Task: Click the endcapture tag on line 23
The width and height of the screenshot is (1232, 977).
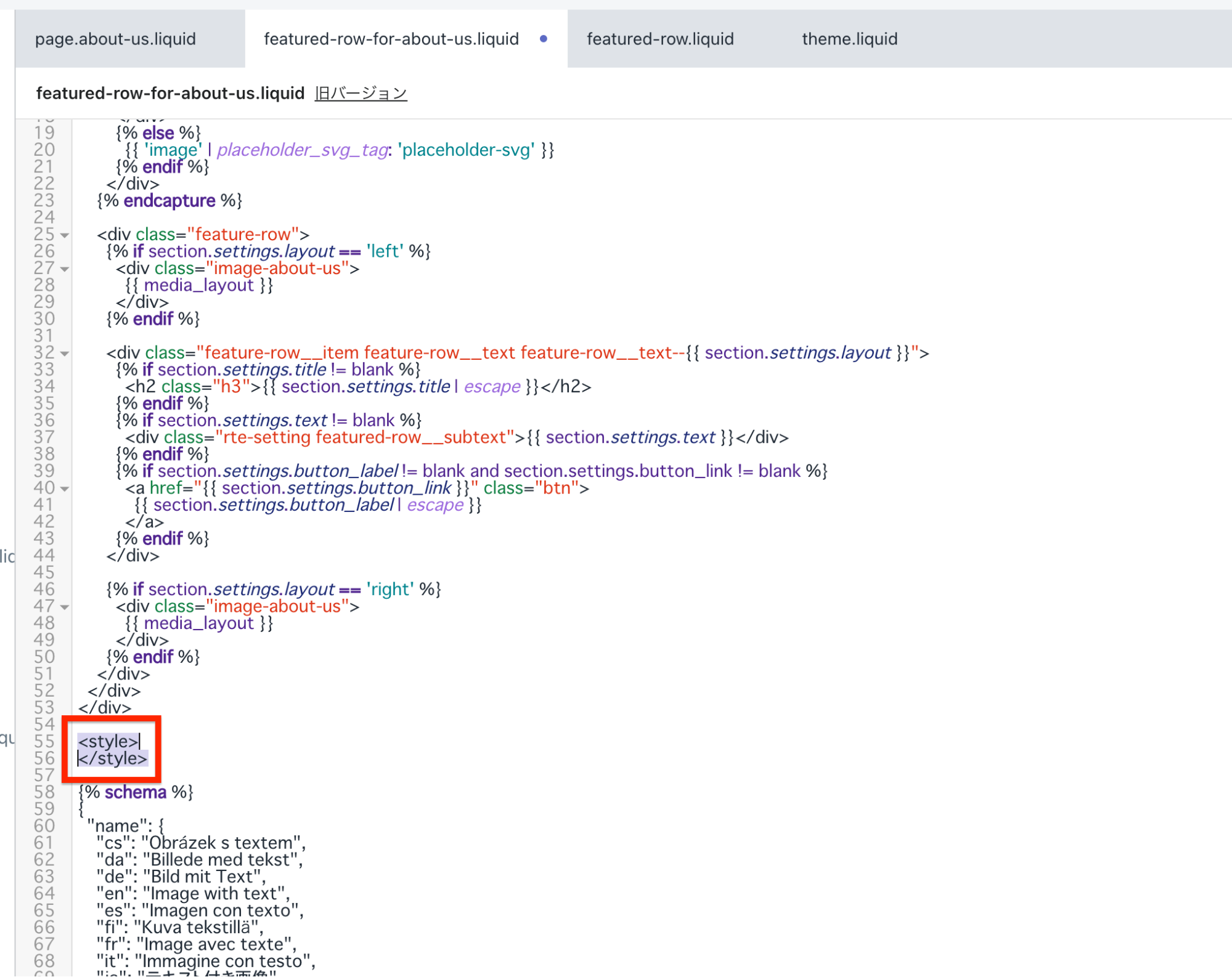Action: point(169,201)
